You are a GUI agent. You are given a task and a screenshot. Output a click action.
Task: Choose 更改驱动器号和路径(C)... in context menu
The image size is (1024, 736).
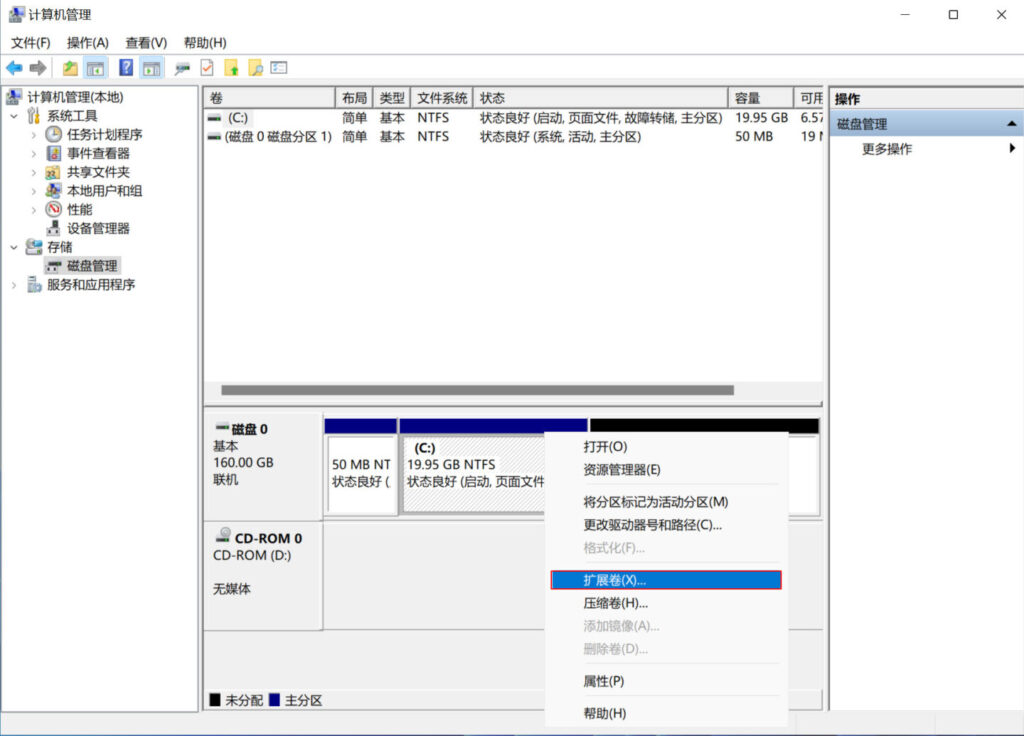(666, 524)
